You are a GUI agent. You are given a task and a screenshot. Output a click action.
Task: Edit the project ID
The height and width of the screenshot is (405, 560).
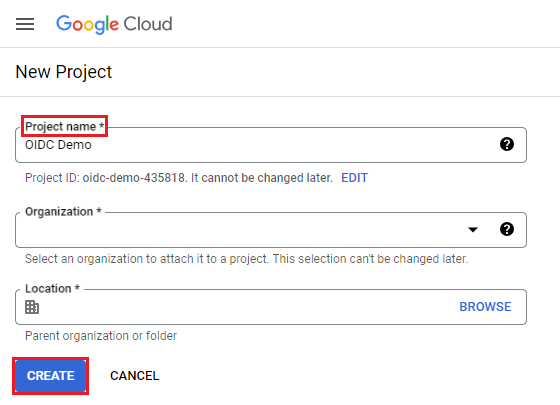tap(354, 178)
